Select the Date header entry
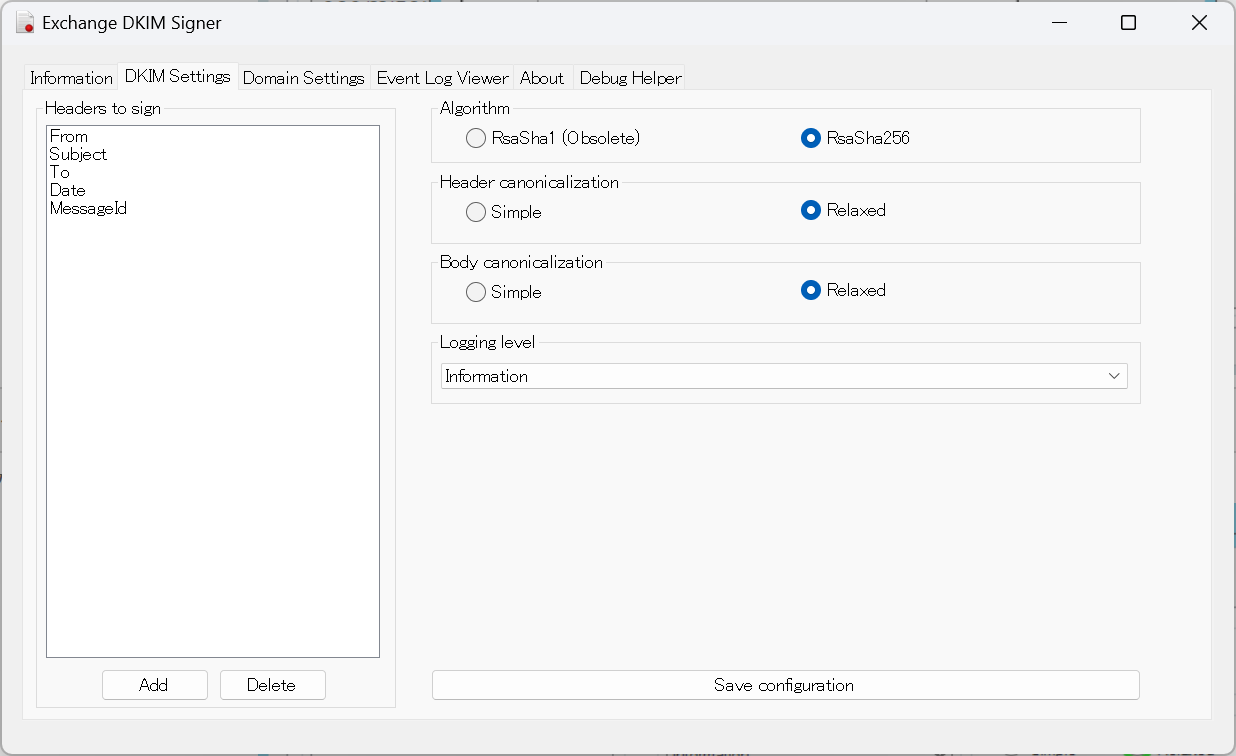Image resolution: width=1236 pixels, height=756 pixels. (213, 190)
